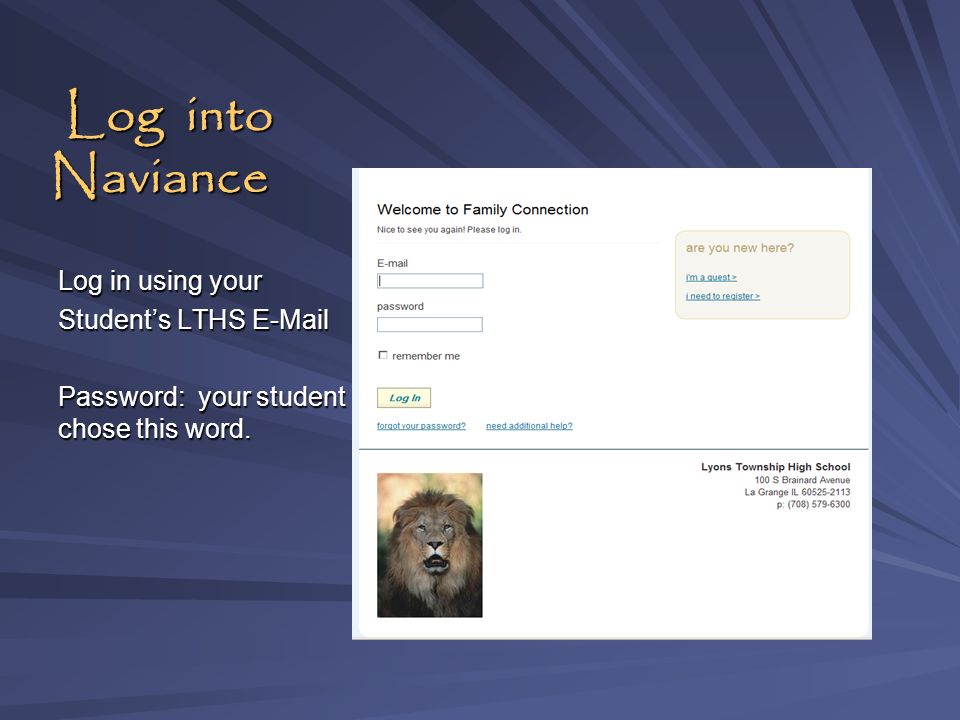
Task: Click the password input field
Action: [x=430, y=324]
